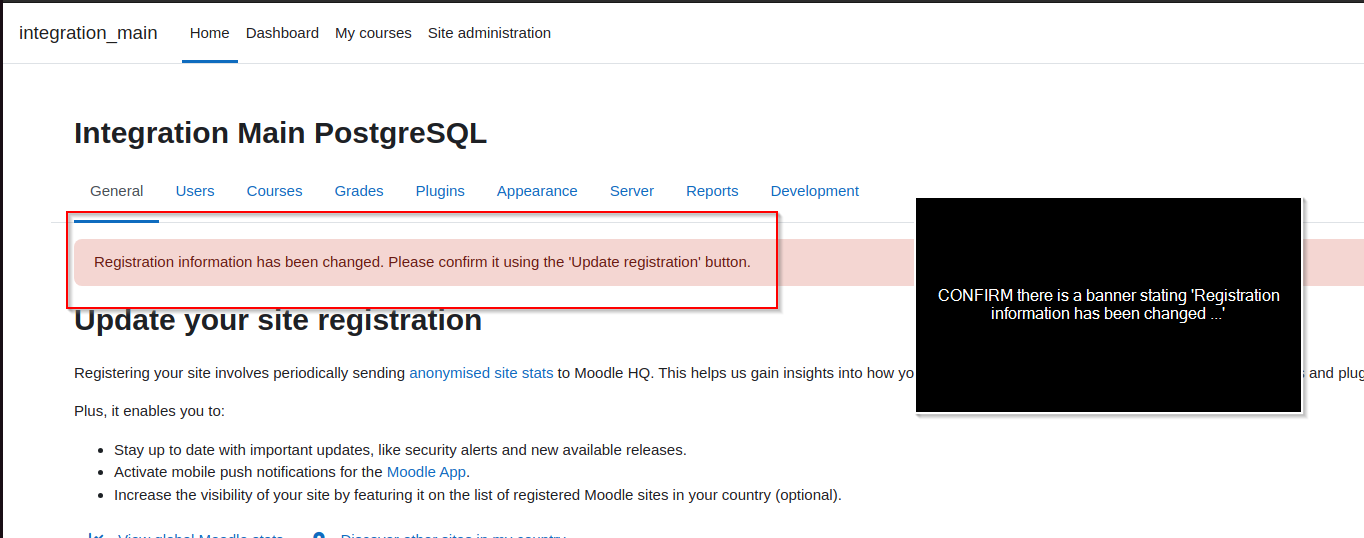Switch to the Users tab
The width and height of the screenshot is (1364, 538).
[x=195, y=191]
